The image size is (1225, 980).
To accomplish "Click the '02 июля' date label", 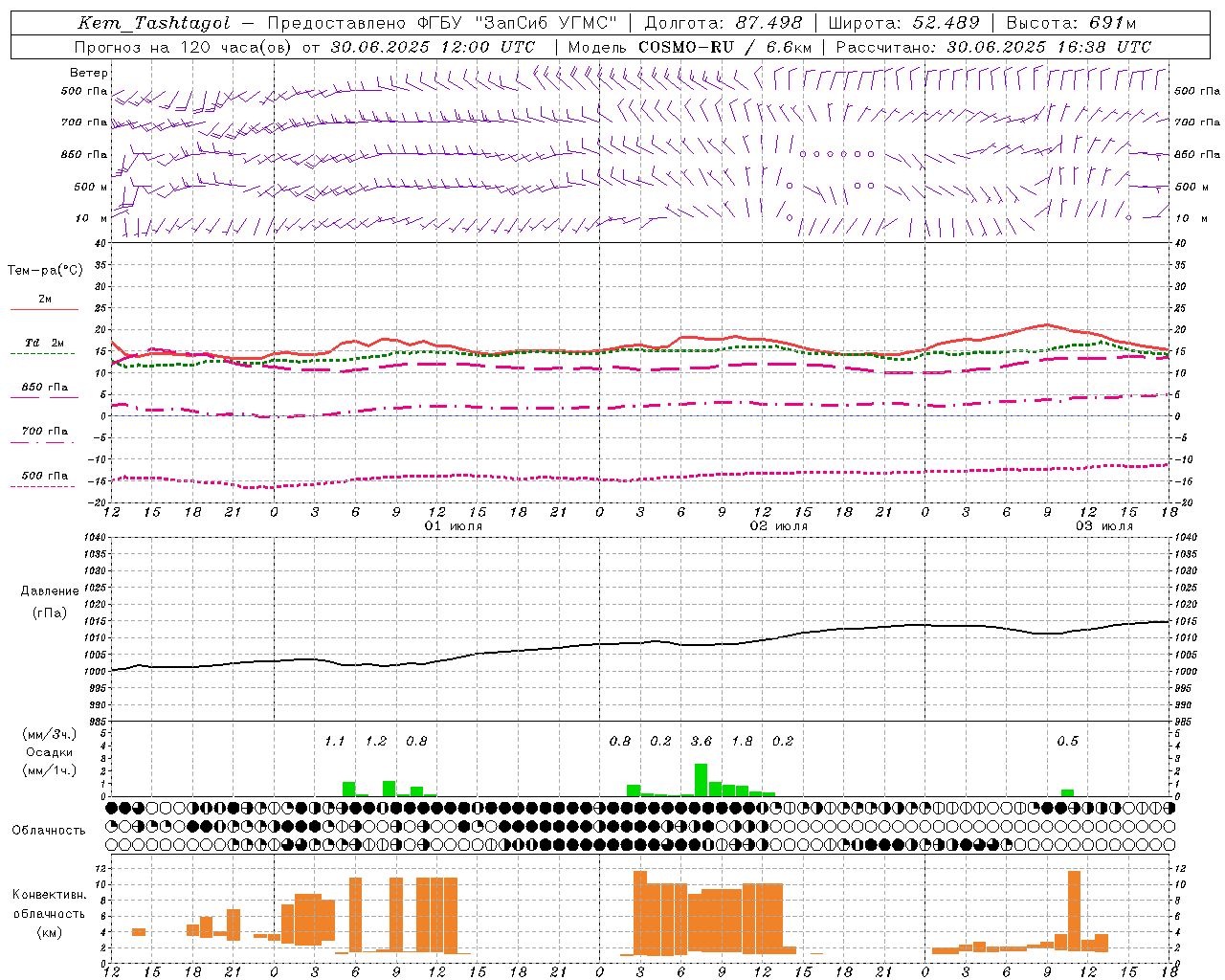I will point(779,526).
